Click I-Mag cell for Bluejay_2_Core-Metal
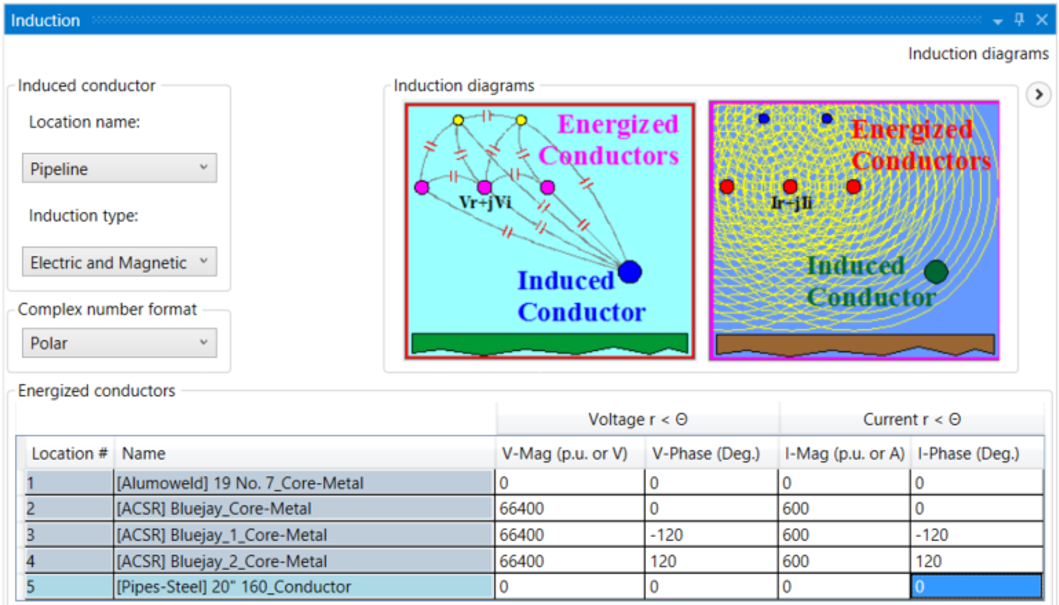 pos(843,561)
